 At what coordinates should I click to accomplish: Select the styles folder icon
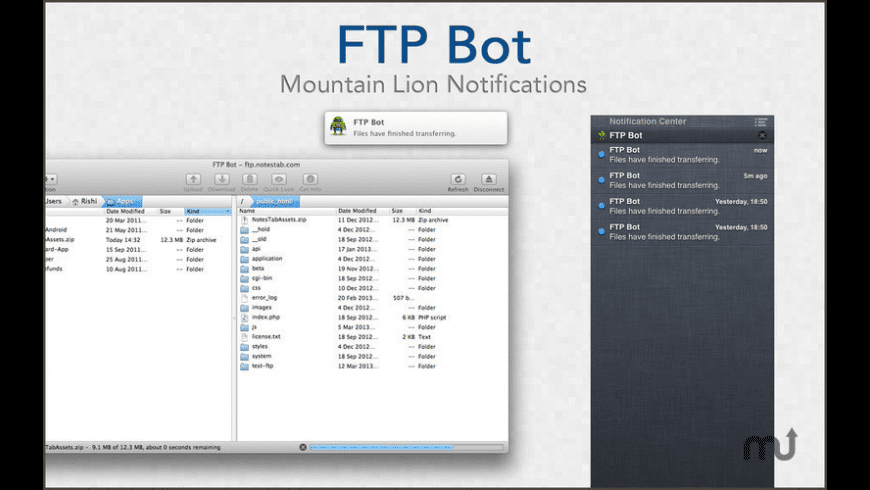pos(244,347)
